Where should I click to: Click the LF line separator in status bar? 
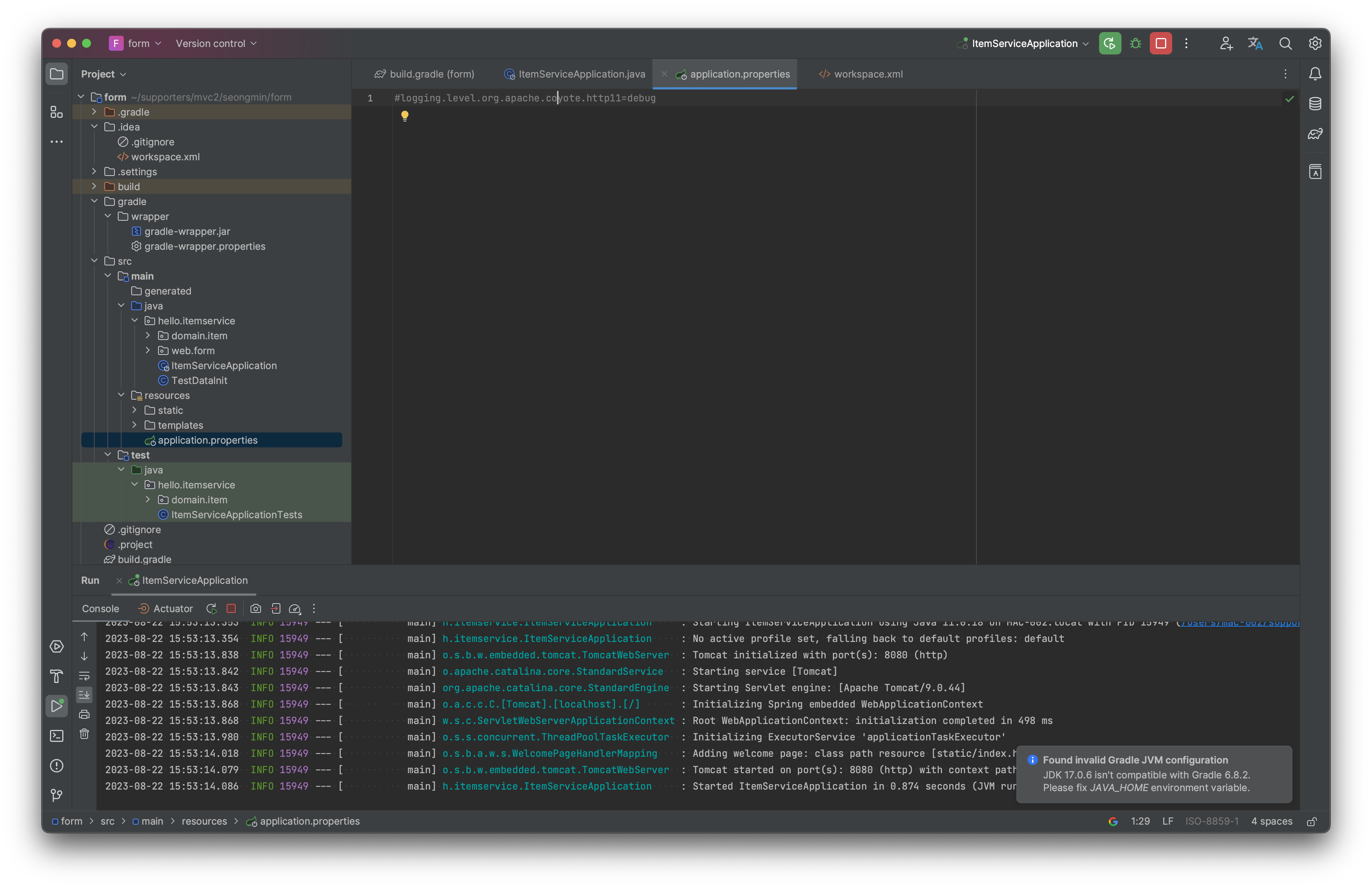[x=1167, y=822]
